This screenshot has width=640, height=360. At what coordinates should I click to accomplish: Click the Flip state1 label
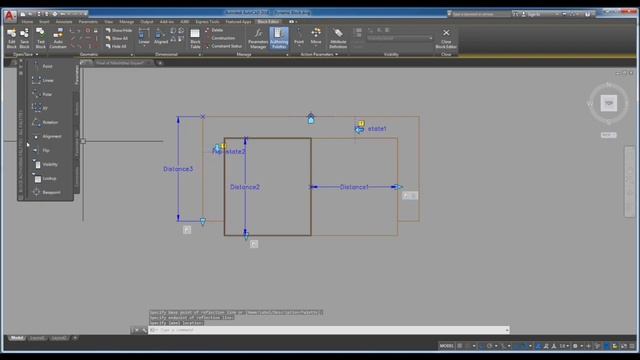click(x=377, y=129)
